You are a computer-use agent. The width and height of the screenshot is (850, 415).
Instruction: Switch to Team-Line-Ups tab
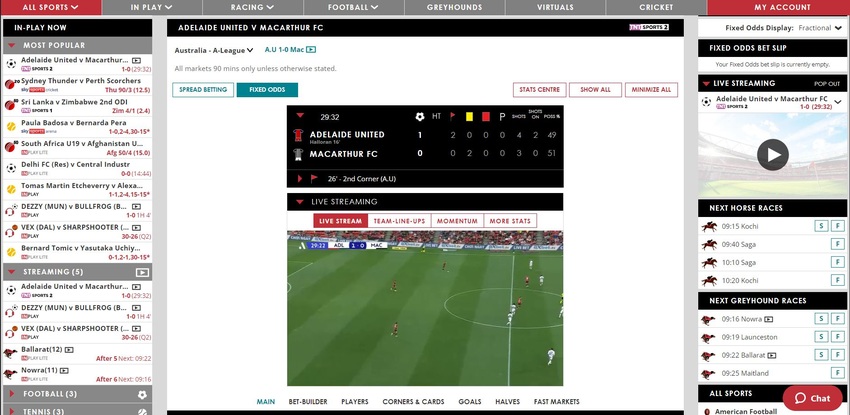coord(400,221)
